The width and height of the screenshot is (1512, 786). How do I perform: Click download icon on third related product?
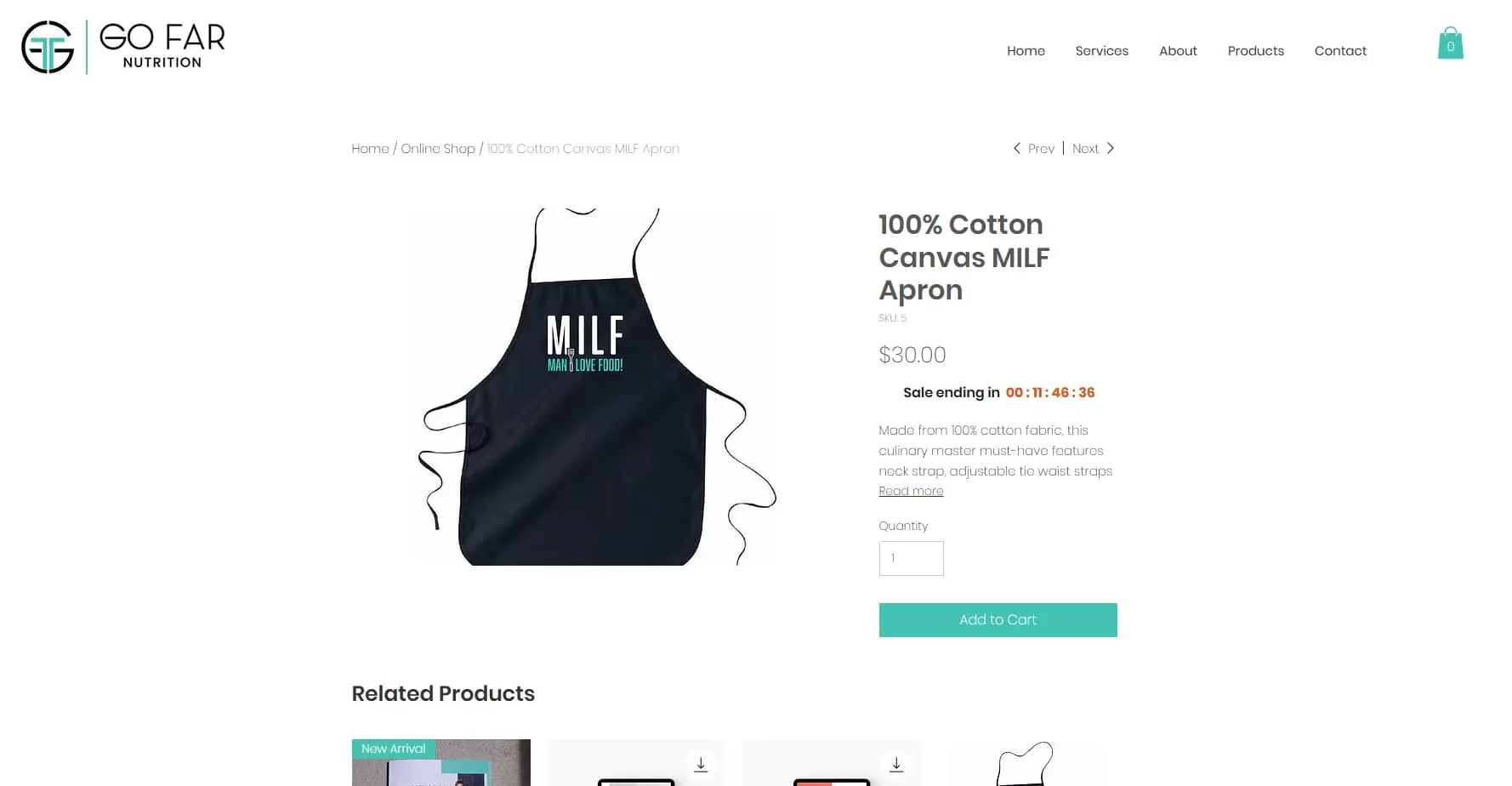896,765
